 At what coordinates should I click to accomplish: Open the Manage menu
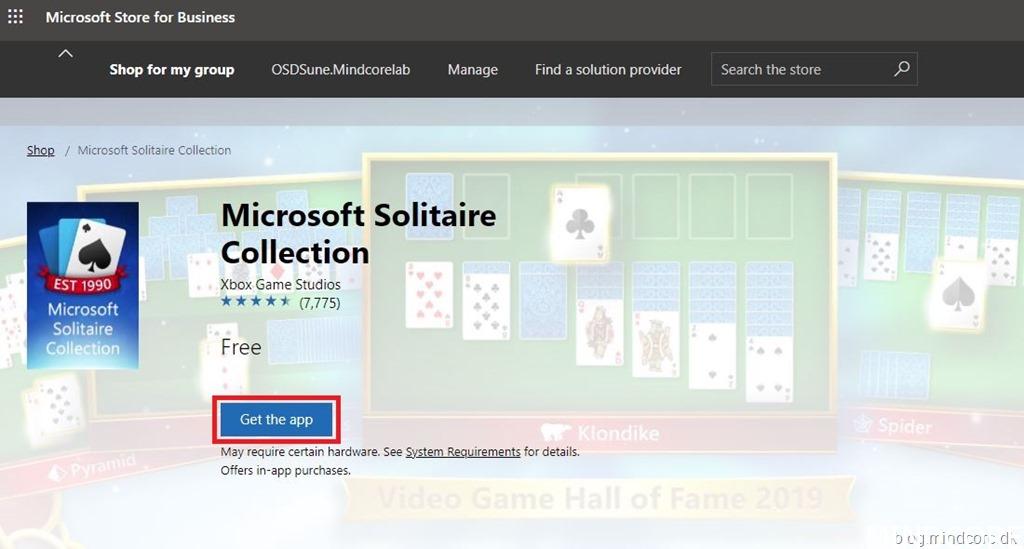point(473,70)
